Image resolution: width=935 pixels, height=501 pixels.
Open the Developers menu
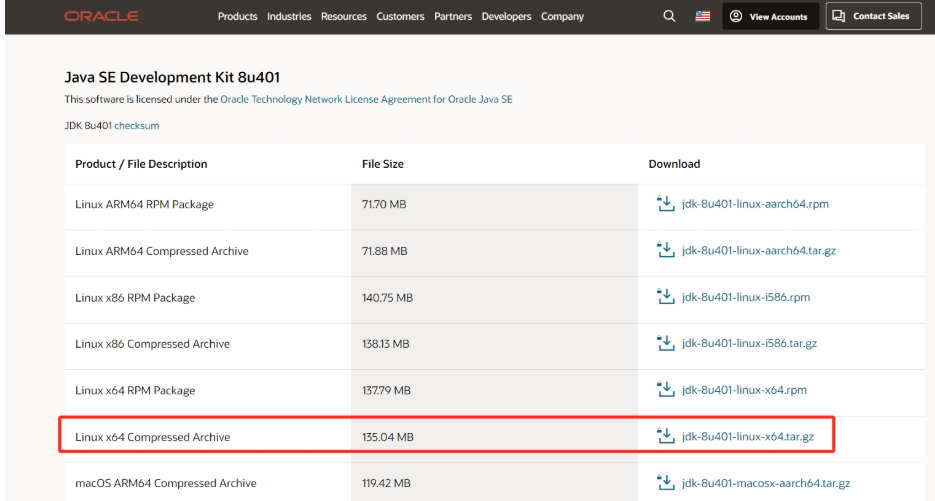506,17
